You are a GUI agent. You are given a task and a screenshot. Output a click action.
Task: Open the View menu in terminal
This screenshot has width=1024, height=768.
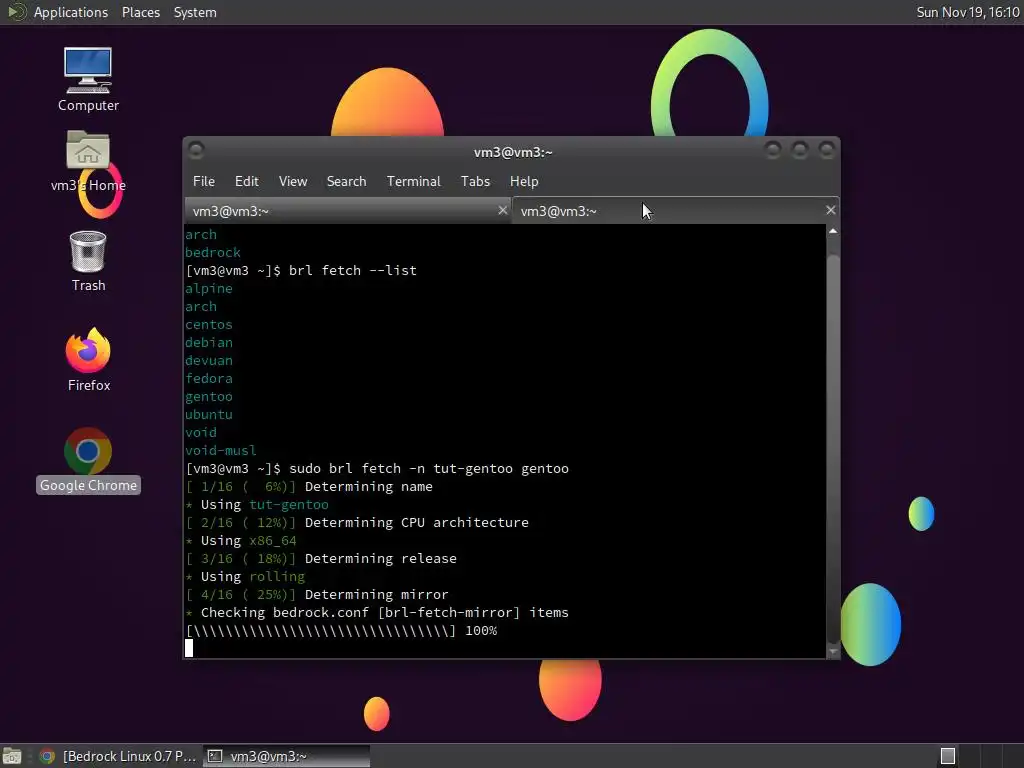pos(293,182)
